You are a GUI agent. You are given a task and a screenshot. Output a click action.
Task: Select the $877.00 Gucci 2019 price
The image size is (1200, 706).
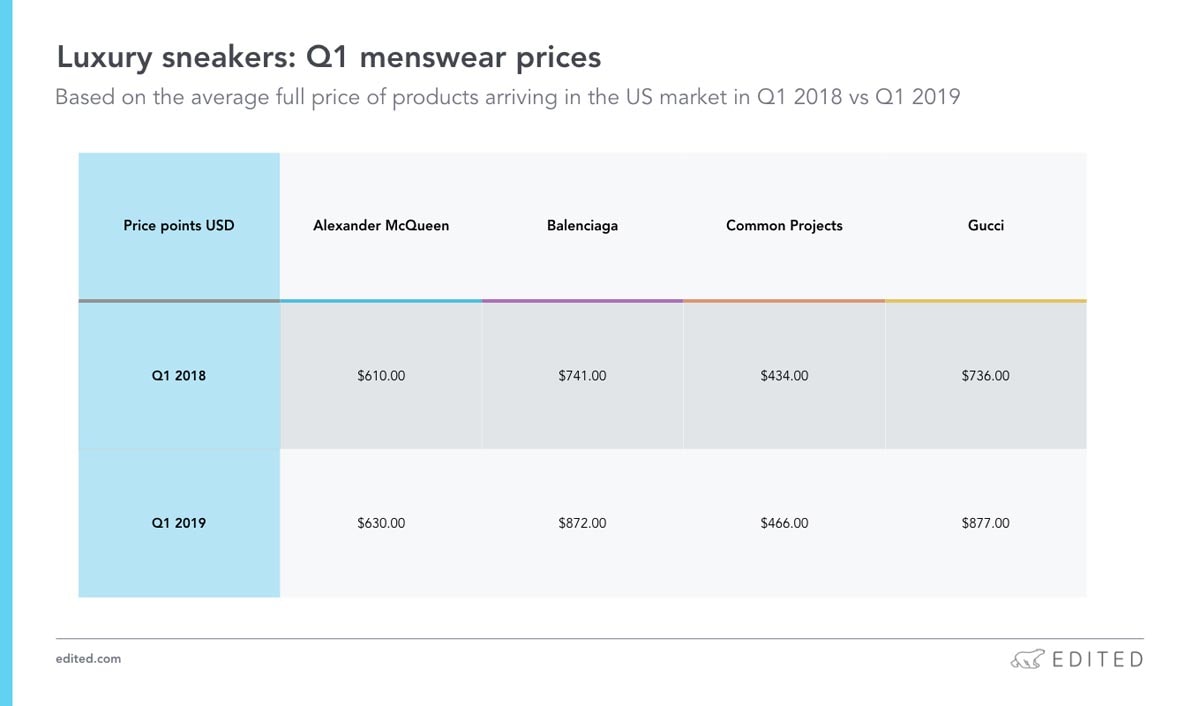click(985, 523)
